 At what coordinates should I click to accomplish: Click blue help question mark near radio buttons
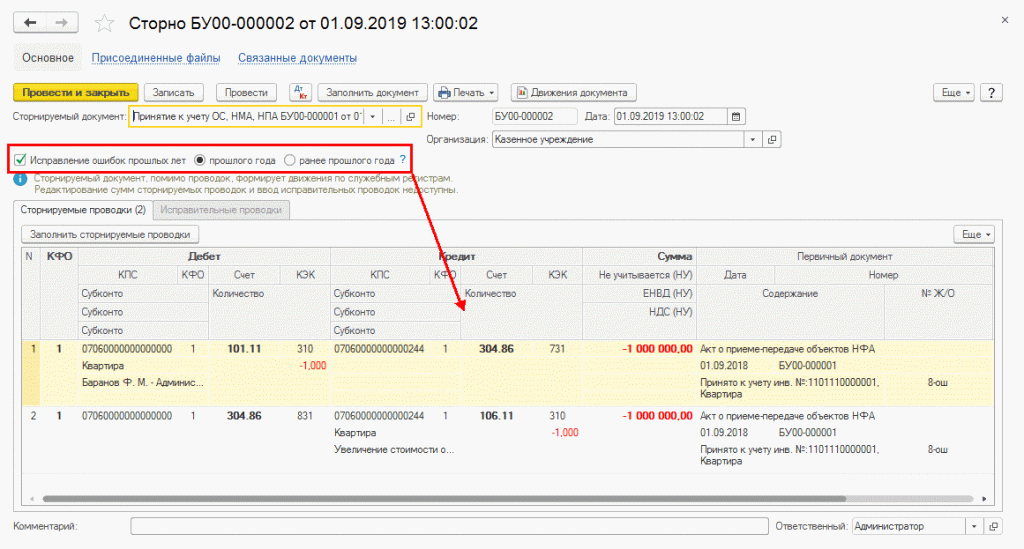tap(403, 160)
